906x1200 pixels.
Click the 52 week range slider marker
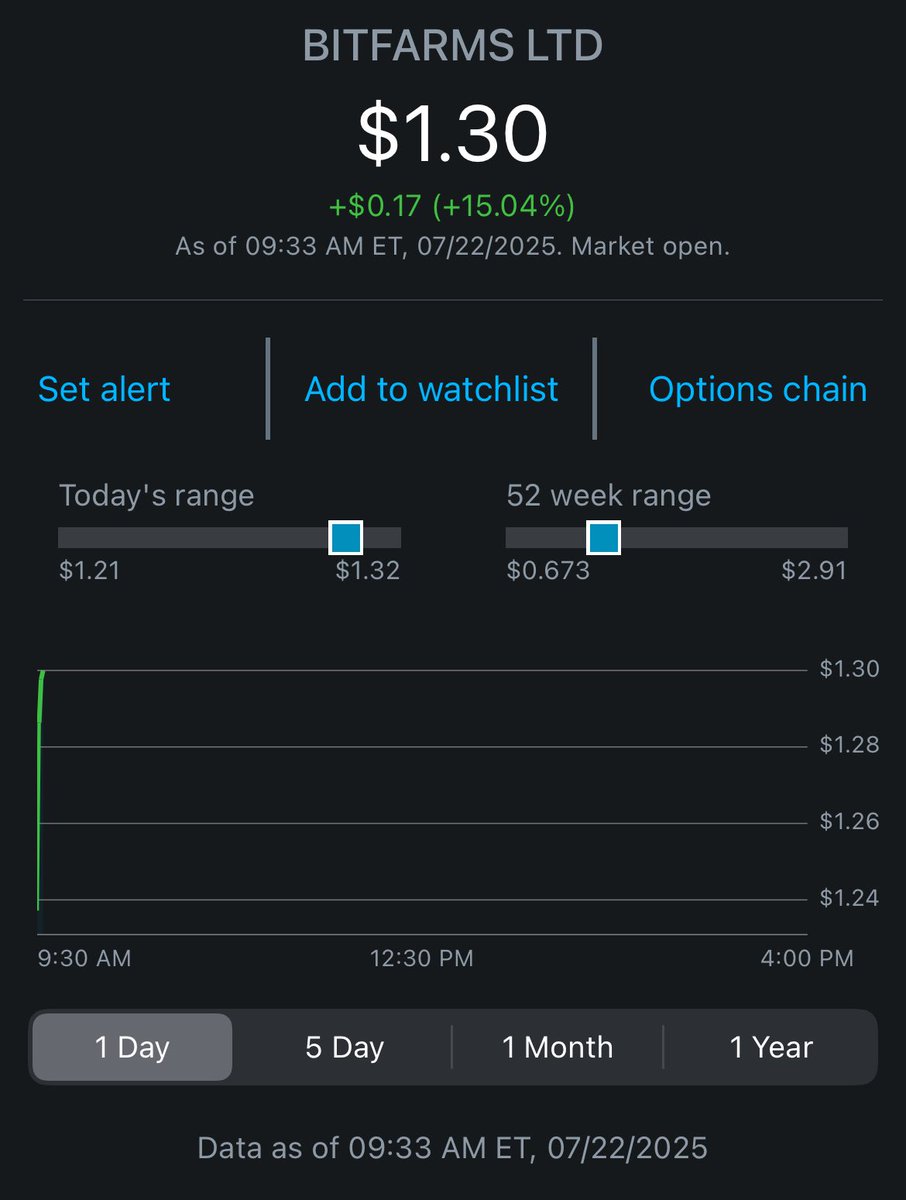[x=603, y=537]
